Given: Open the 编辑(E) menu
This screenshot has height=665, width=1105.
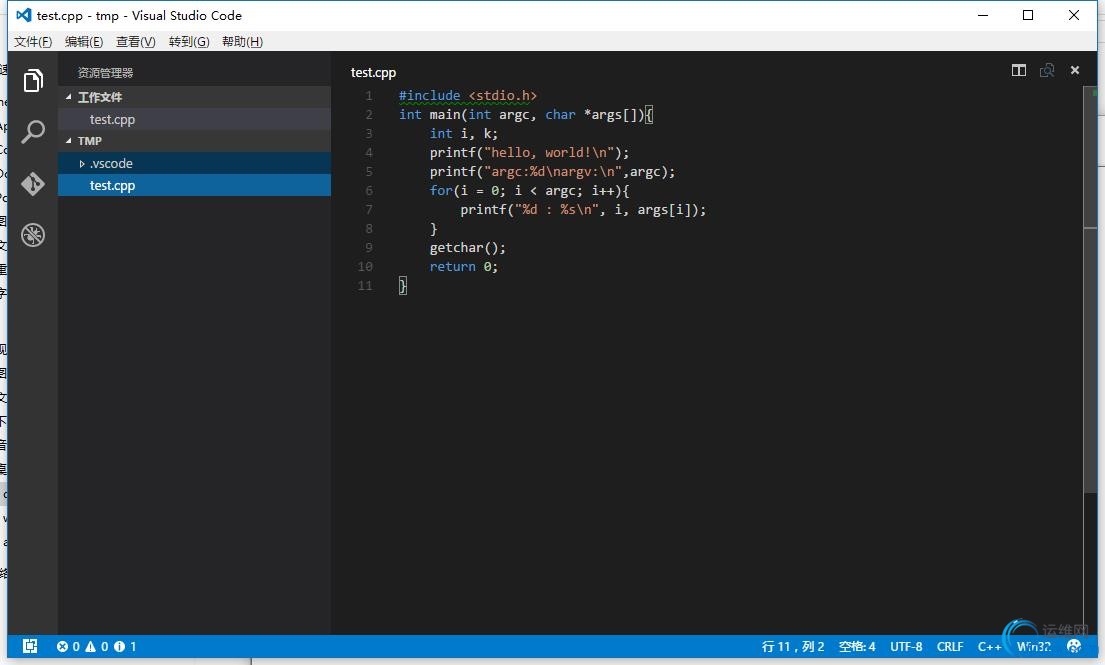Looking at the screenshot, I should (84, 42).
